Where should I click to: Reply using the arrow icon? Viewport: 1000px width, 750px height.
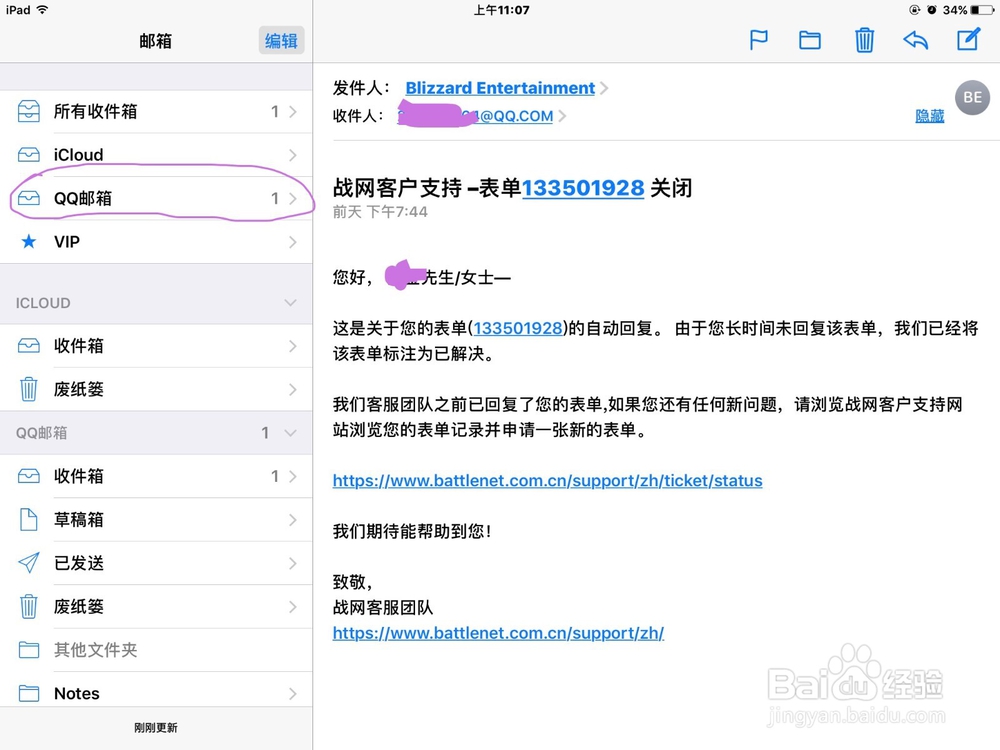(x=916, y=41)
